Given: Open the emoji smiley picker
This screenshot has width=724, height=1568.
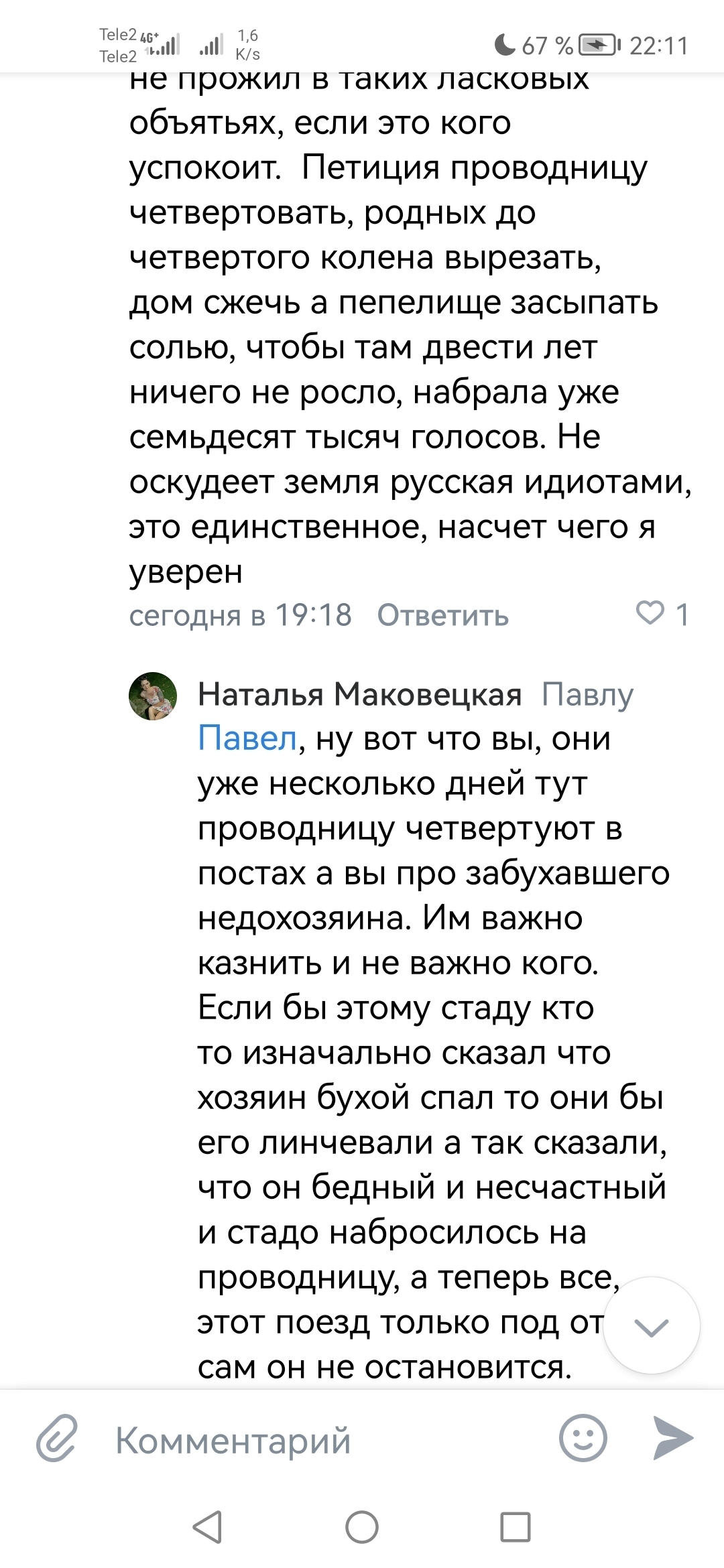Looking at the screenshot, I should (583, 1438).
